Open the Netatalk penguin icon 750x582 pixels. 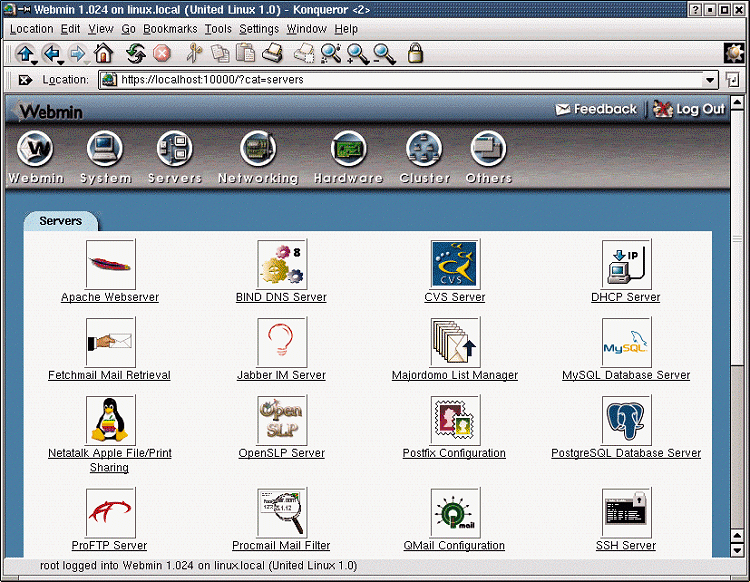(x=110, y=420)
